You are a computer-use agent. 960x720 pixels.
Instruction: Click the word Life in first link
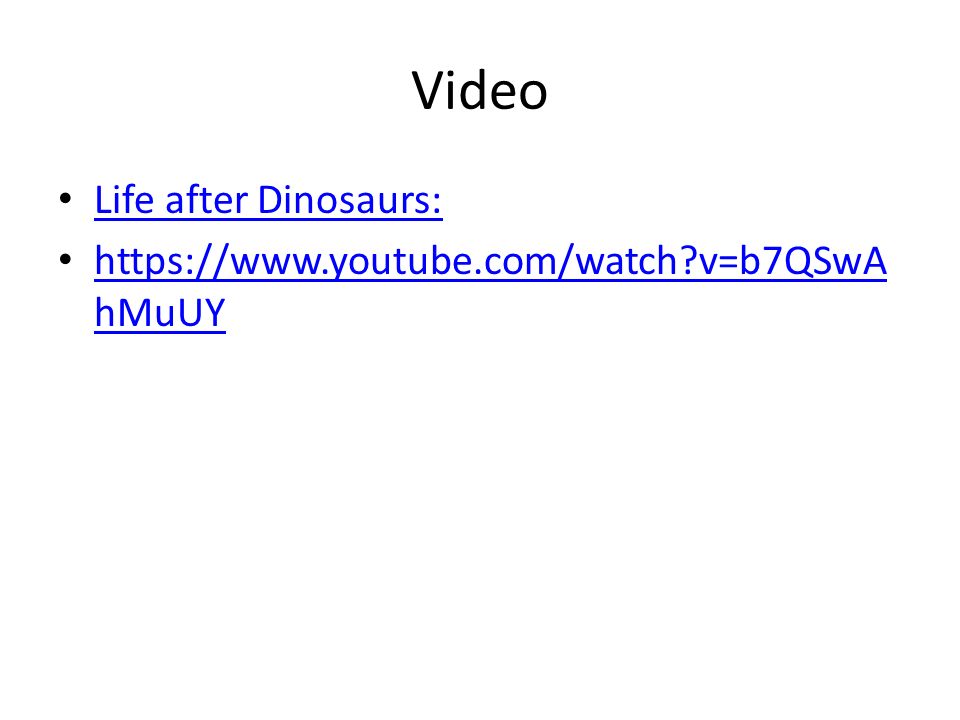coord(124,200)
